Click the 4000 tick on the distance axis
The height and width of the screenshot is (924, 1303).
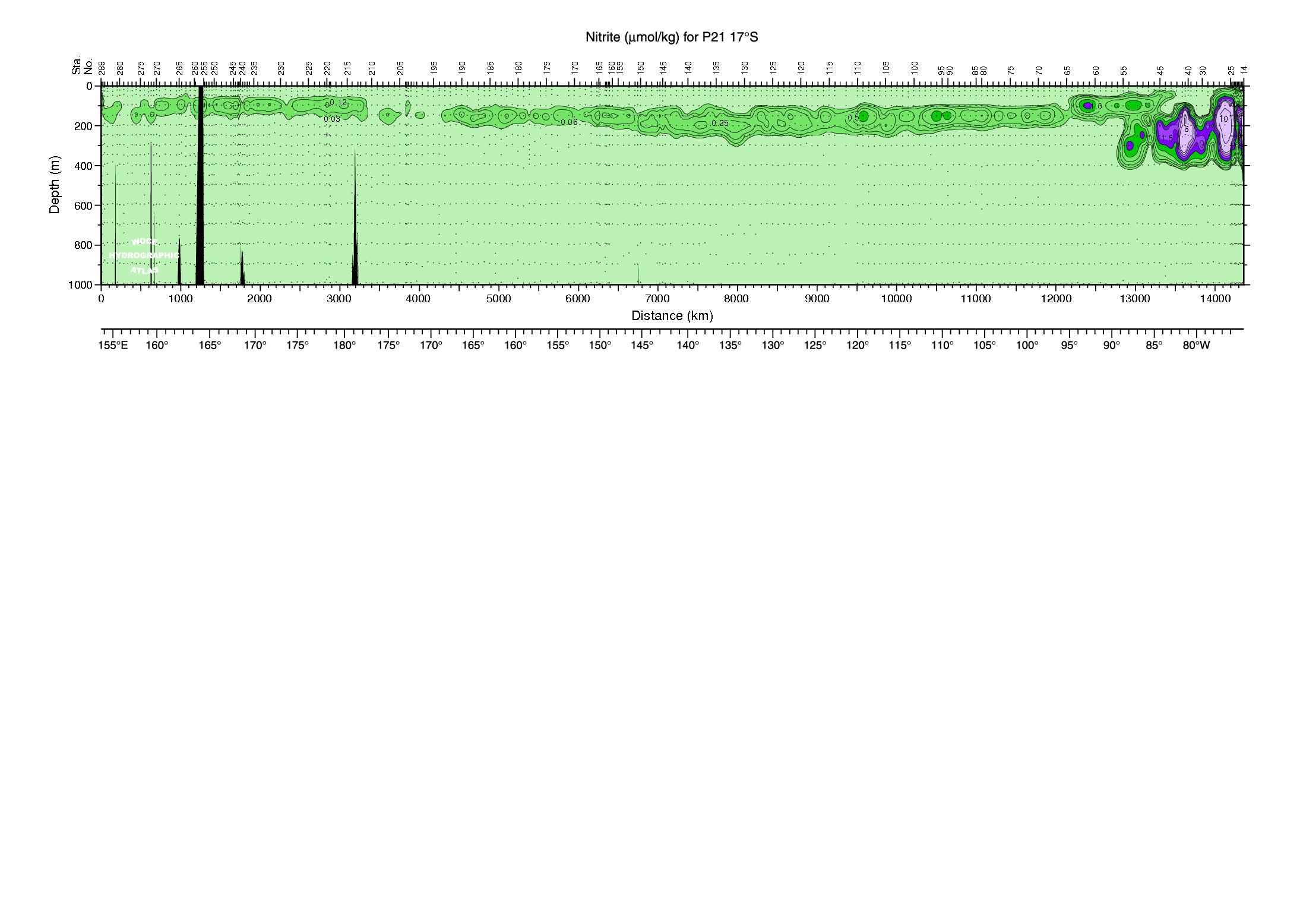(x=419, y=299)
